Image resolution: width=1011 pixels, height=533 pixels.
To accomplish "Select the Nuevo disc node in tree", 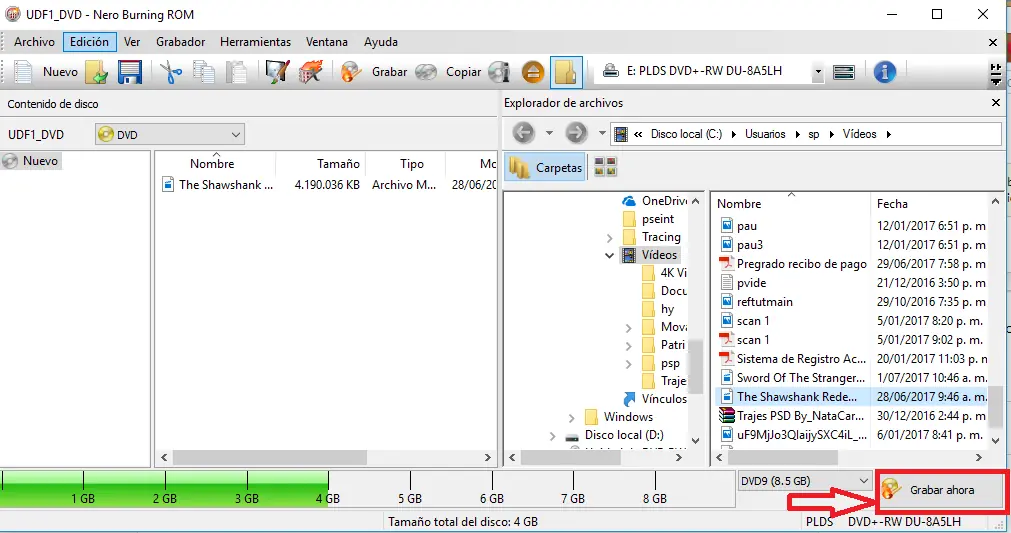I will pos(31,160).
